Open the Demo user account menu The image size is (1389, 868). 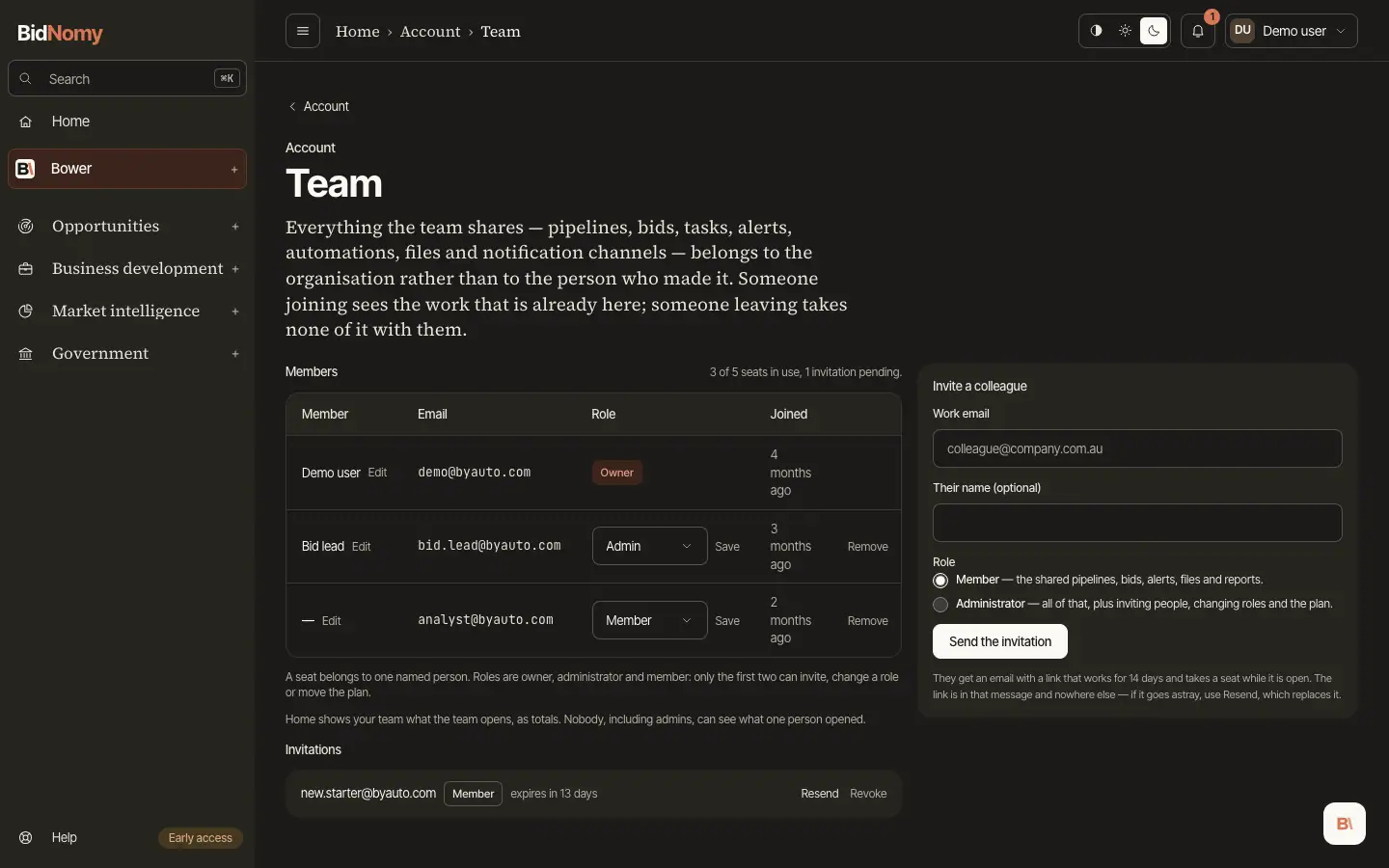click(1292, 31)
